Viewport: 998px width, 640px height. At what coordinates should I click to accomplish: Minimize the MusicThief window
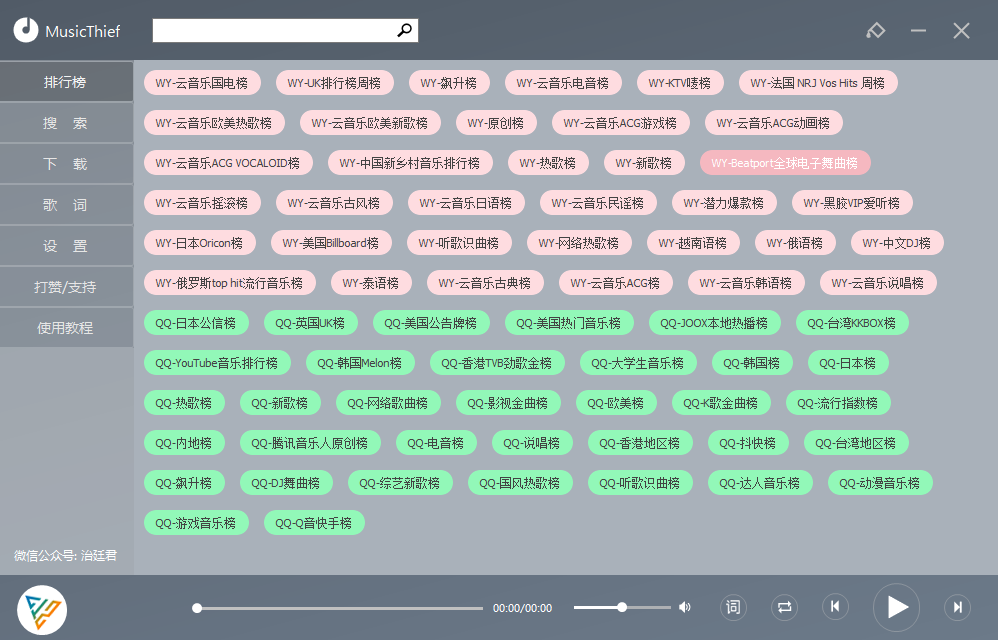[918, 31]
